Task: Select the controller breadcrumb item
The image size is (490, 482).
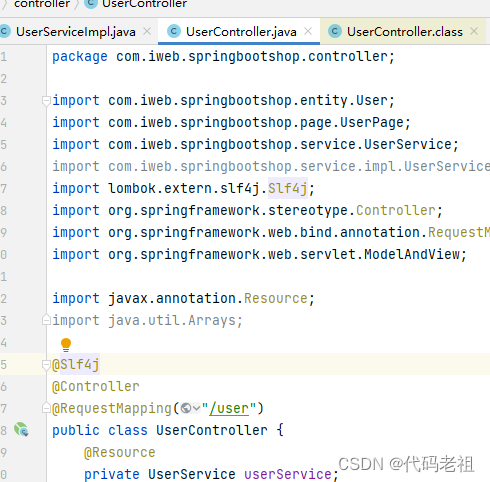Action: pos(42,4)
